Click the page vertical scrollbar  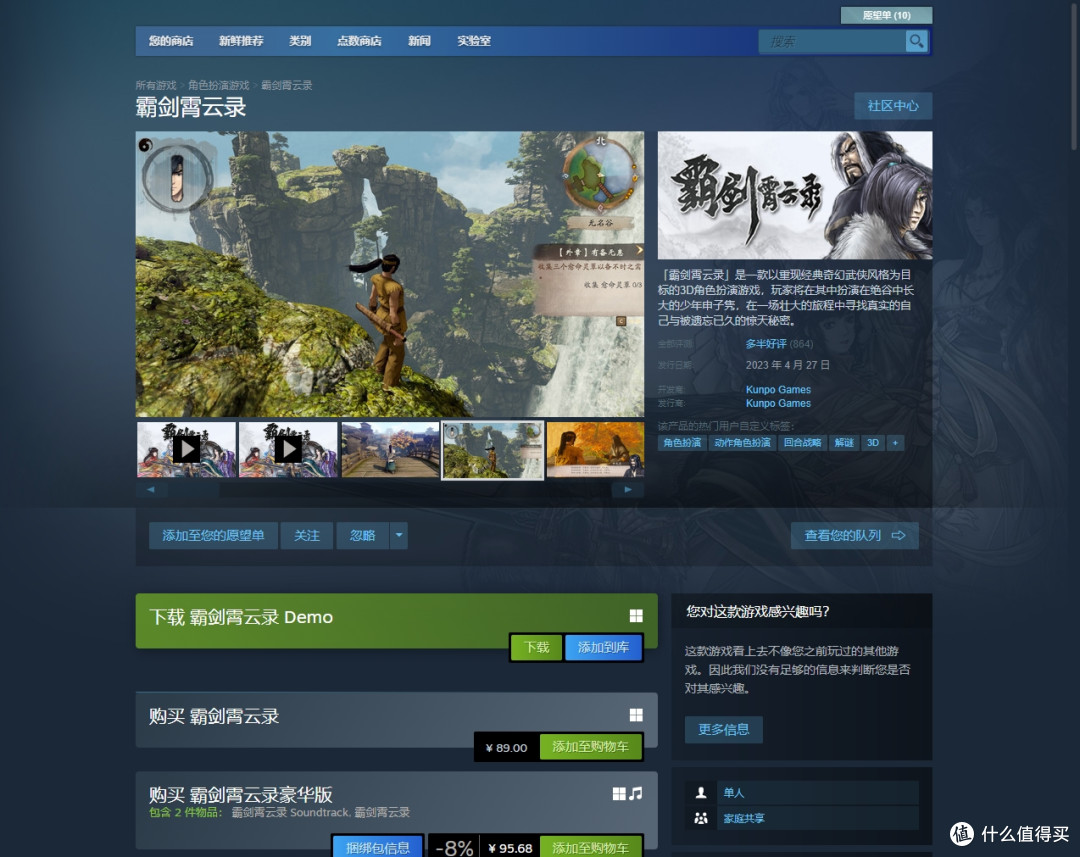[x=1074, y=76]
